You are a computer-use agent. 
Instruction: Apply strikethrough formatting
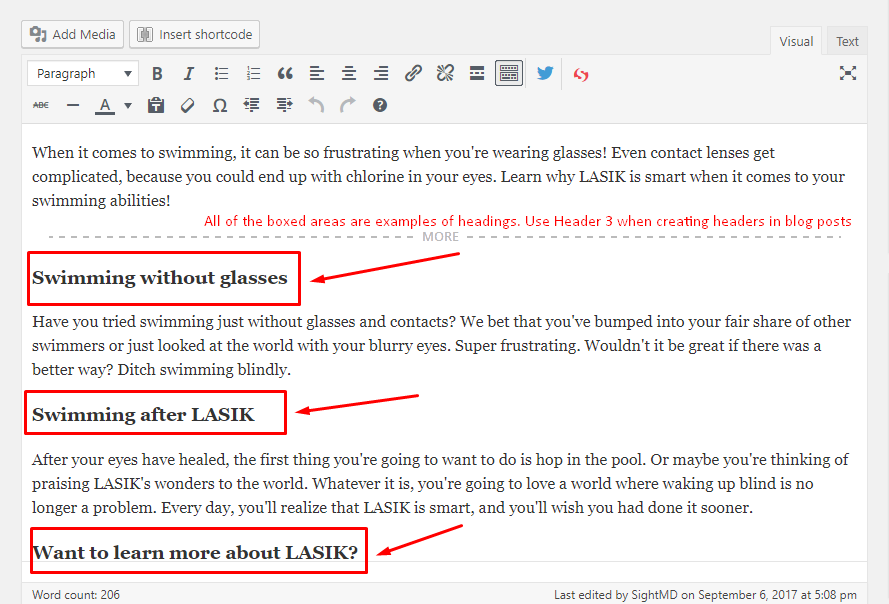point(40,104)
